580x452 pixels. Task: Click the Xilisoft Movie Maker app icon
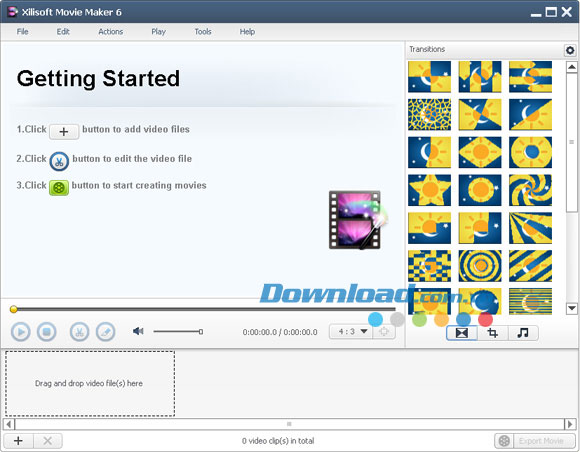pos(12,12)
